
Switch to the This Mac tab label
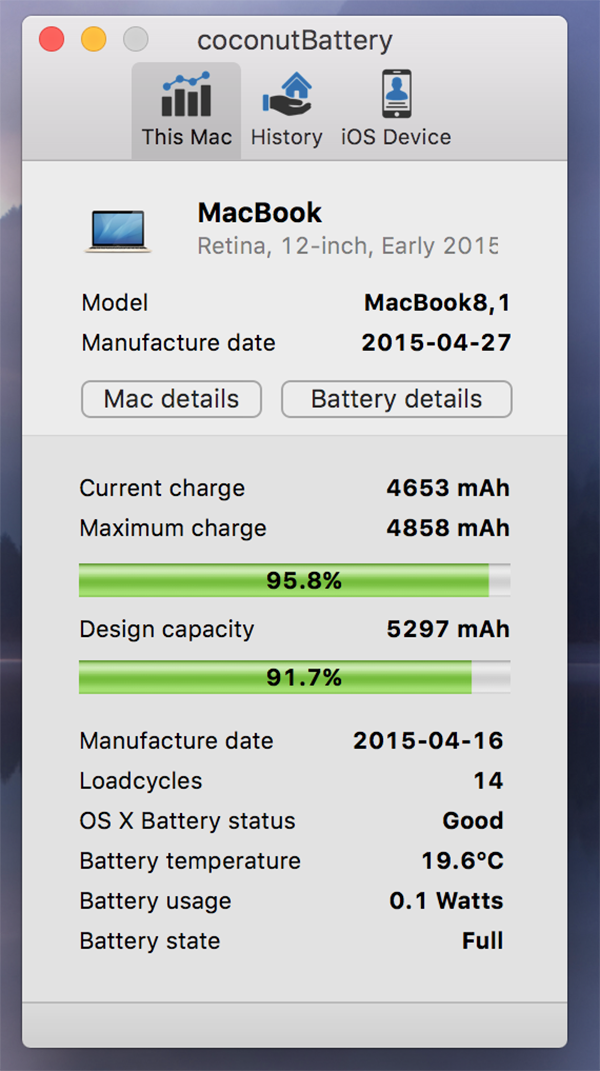click(x=187, y=137)
